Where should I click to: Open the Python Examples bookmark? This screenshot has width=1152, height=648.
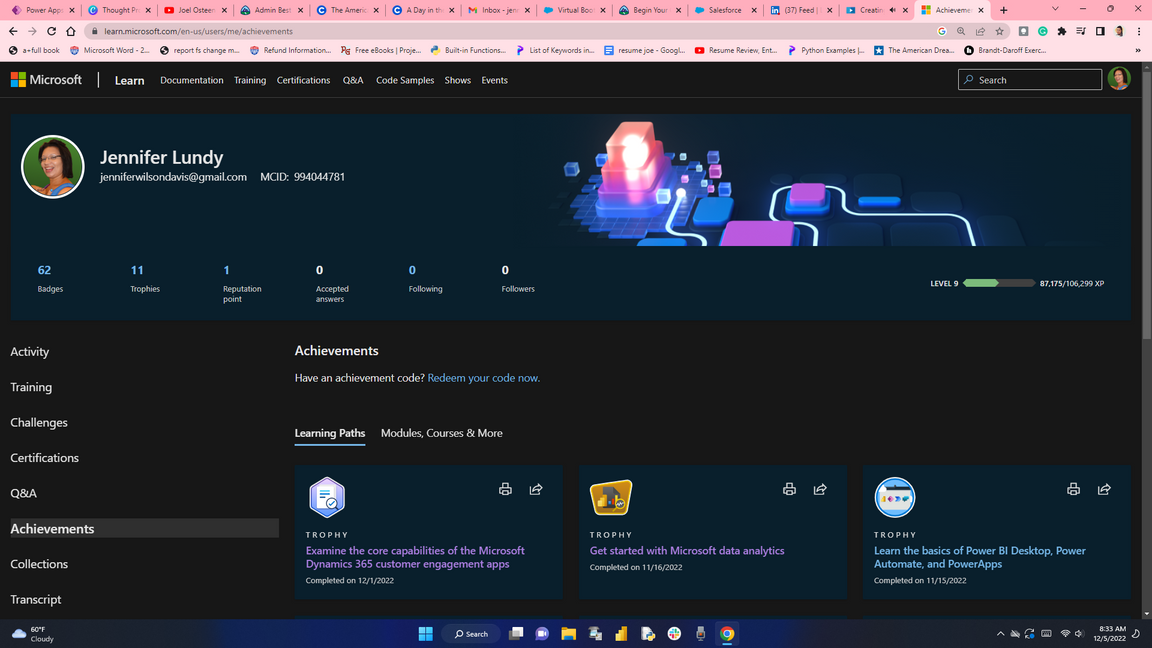[x=825, y=51]
